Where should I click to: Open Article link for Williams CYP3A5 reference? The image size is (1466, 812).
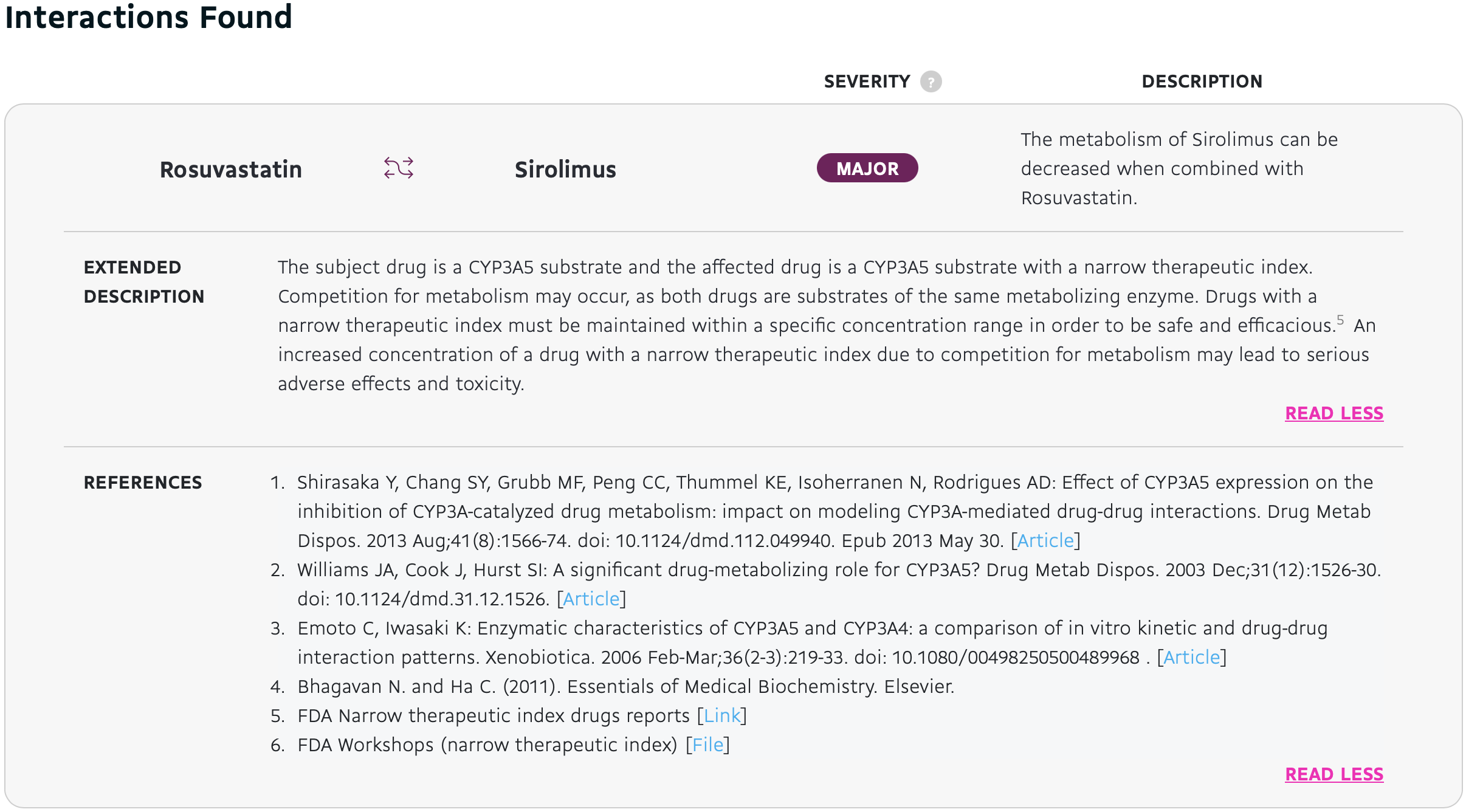[591, 599]
